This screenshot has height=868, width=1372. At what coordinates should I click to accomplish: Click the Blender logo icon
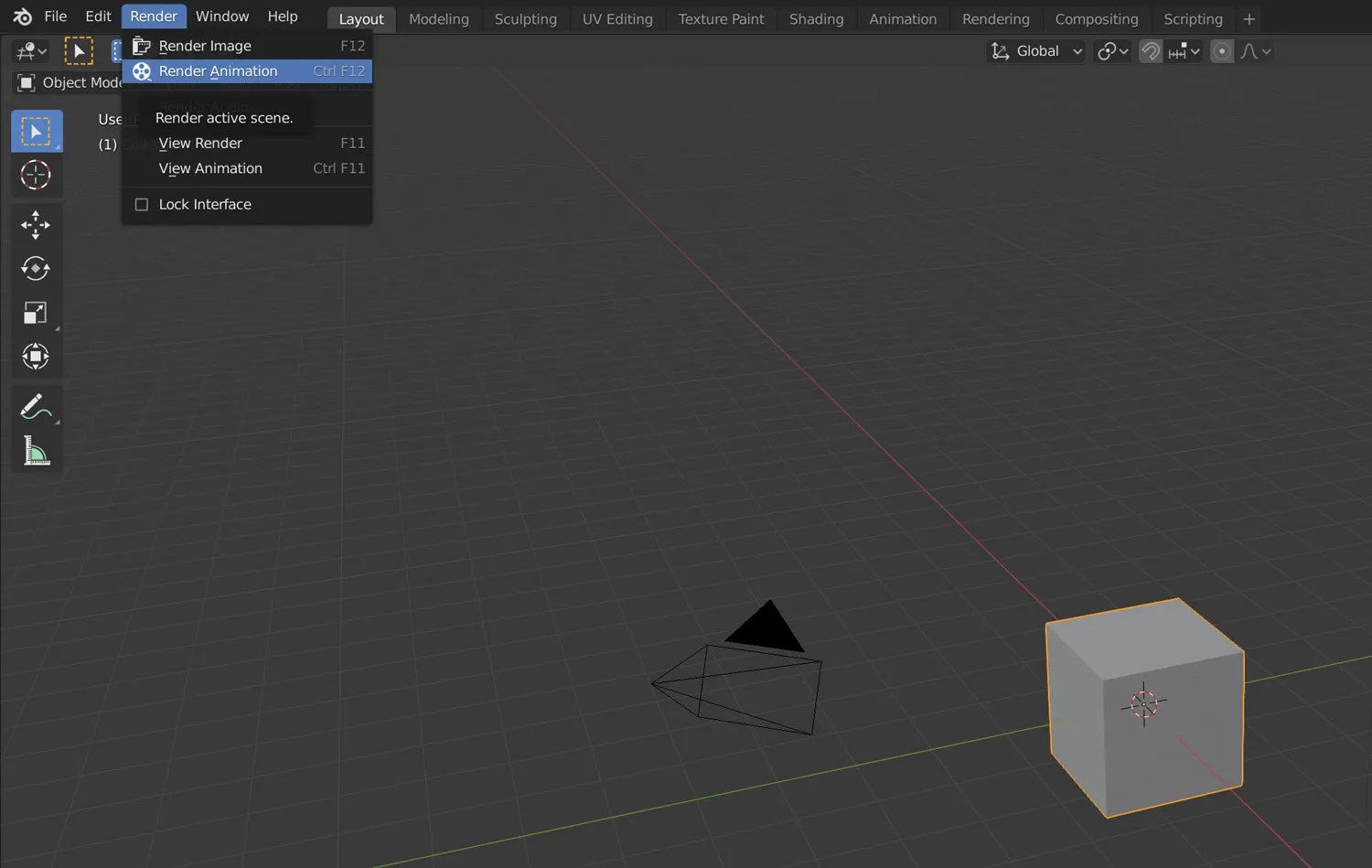[x=21, y=16]
